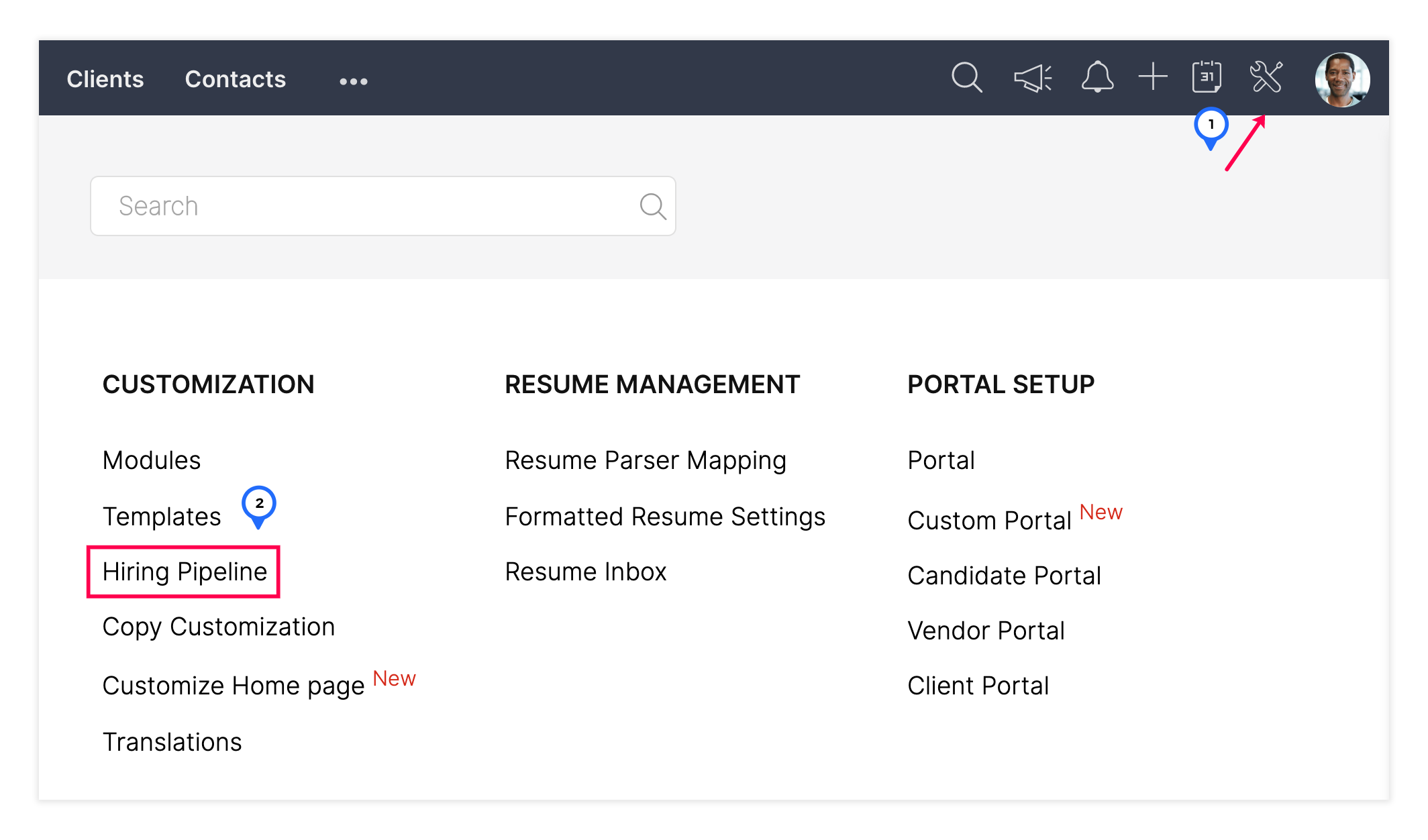
Task: Open Resume Inbox link
Action: (586, 572)
